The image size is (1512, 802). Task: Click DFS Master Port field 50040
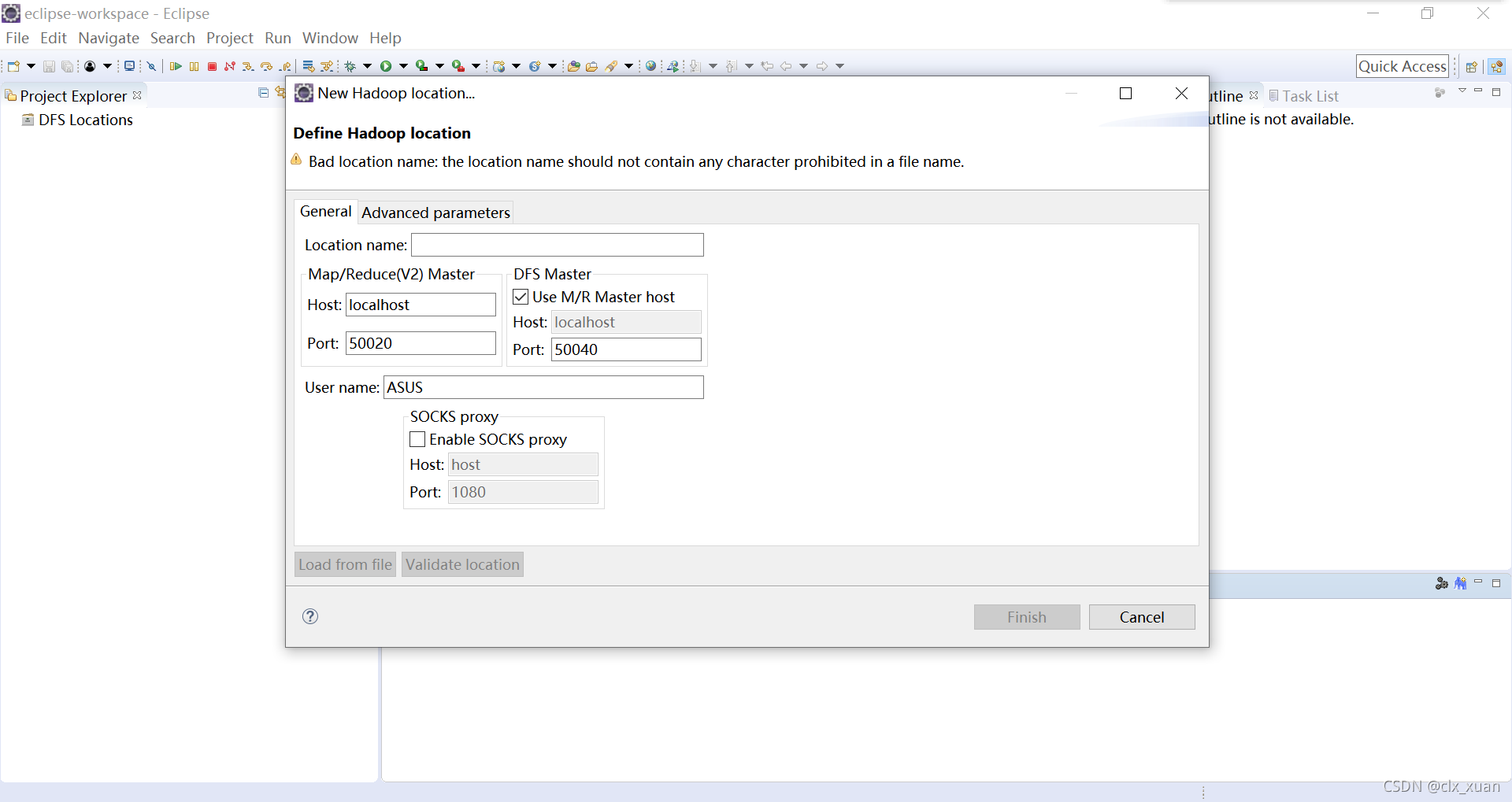click(626, 349)
